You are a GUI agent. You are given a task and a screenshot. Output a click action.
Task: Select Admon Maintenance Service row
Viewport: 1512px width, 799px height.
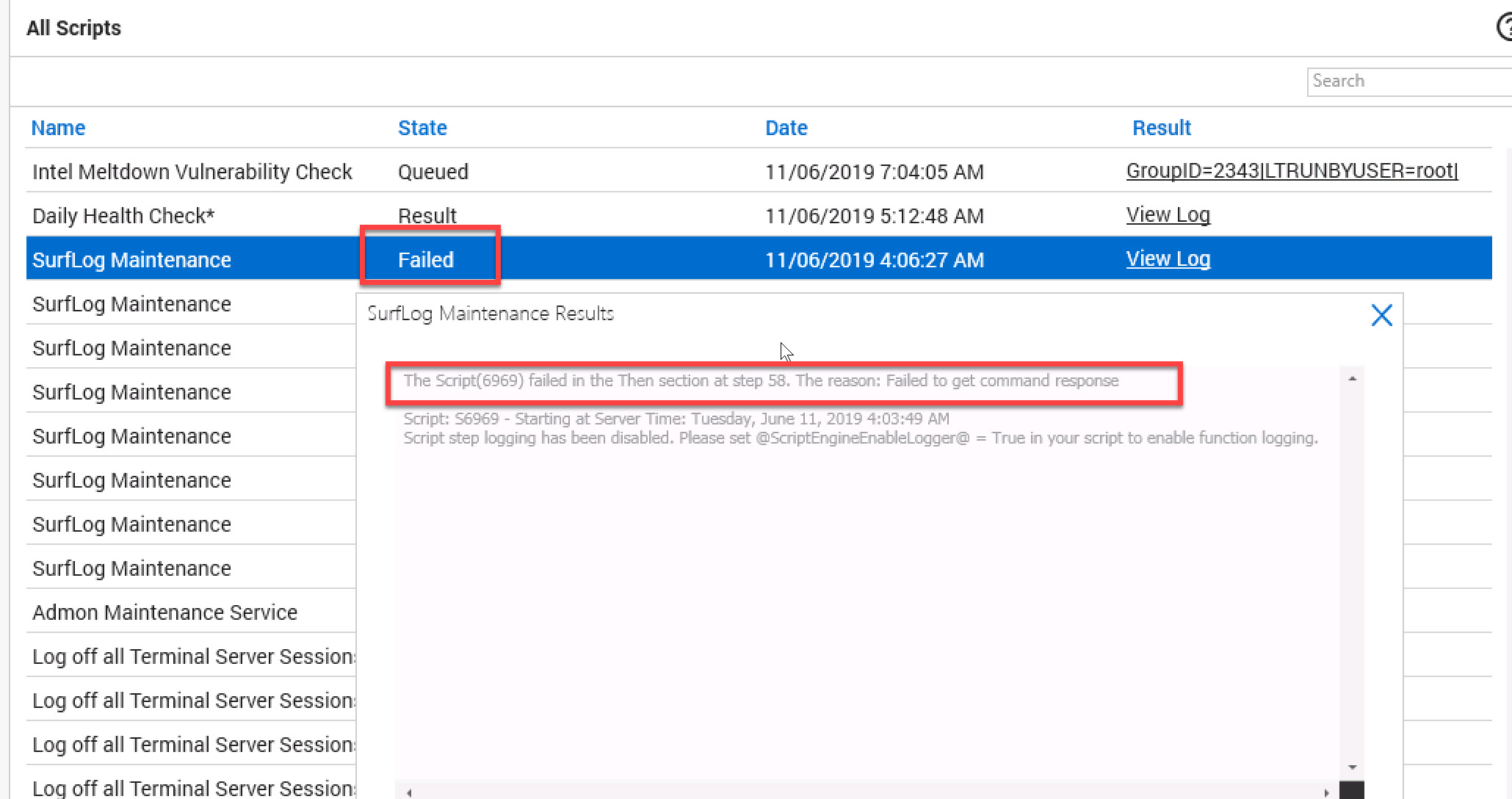164,612
